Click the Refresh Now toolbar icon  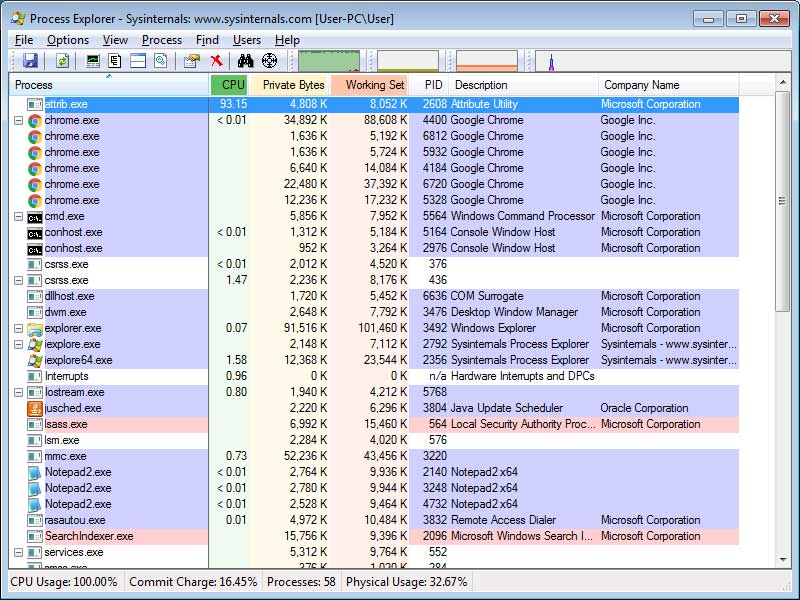pos(62,61)
